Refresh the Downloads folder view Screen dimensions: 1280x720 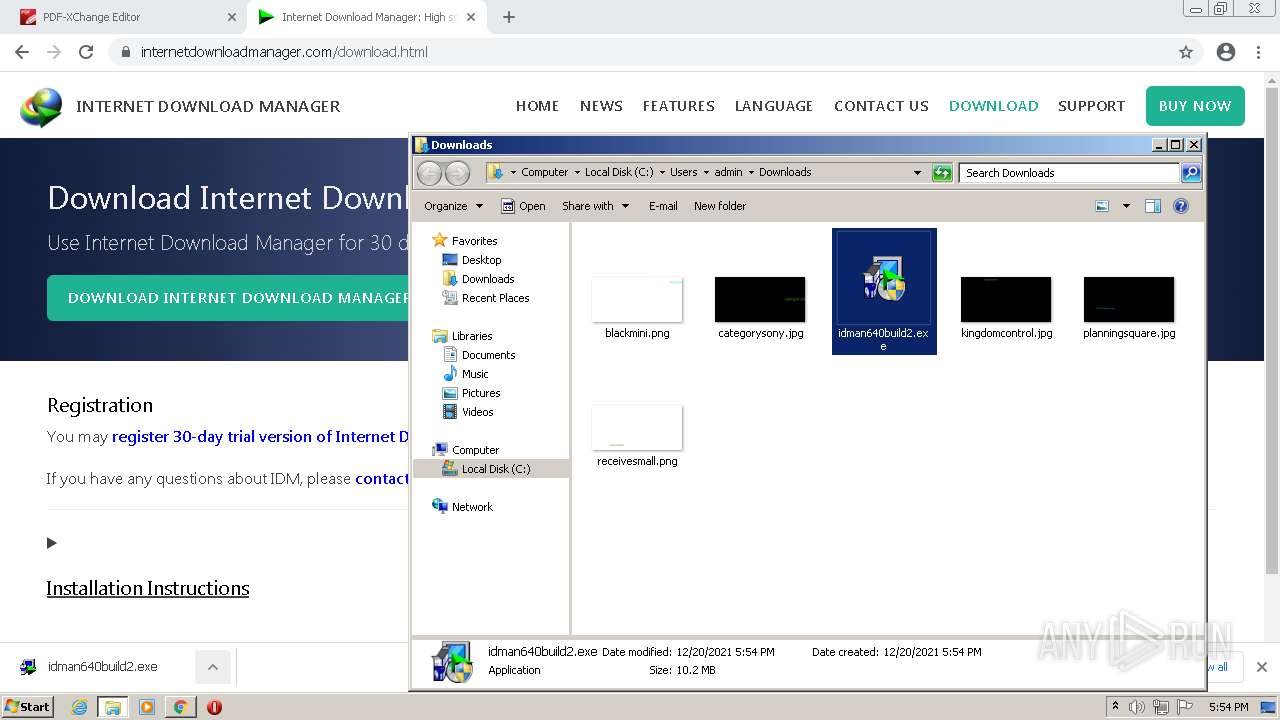[942, 173]
